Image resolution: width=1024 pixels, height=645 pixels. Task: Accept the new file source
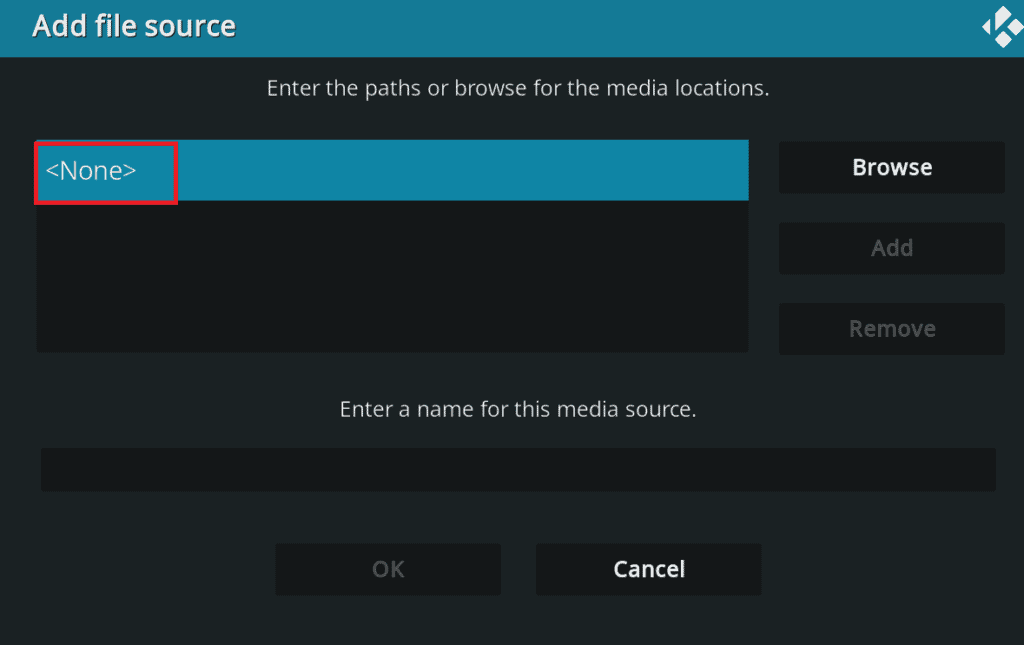pyautogui.click(x=388, y=569)
